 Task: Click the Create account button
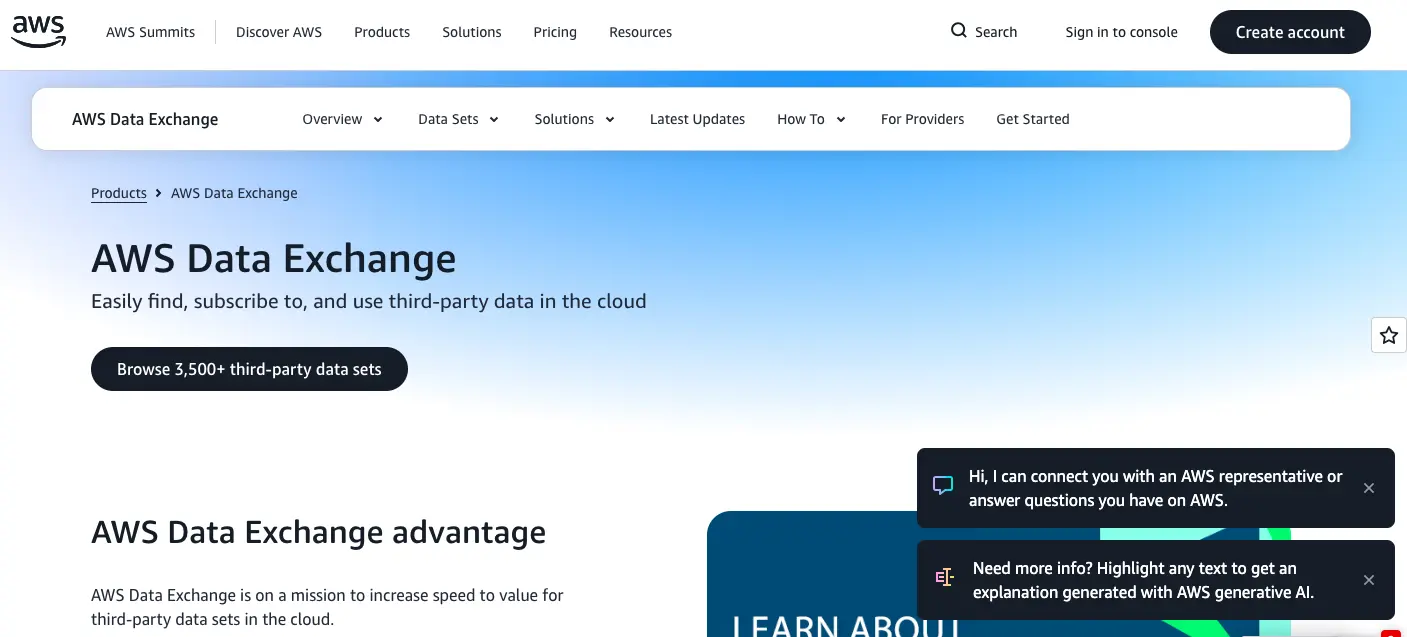pos(1290,32)
